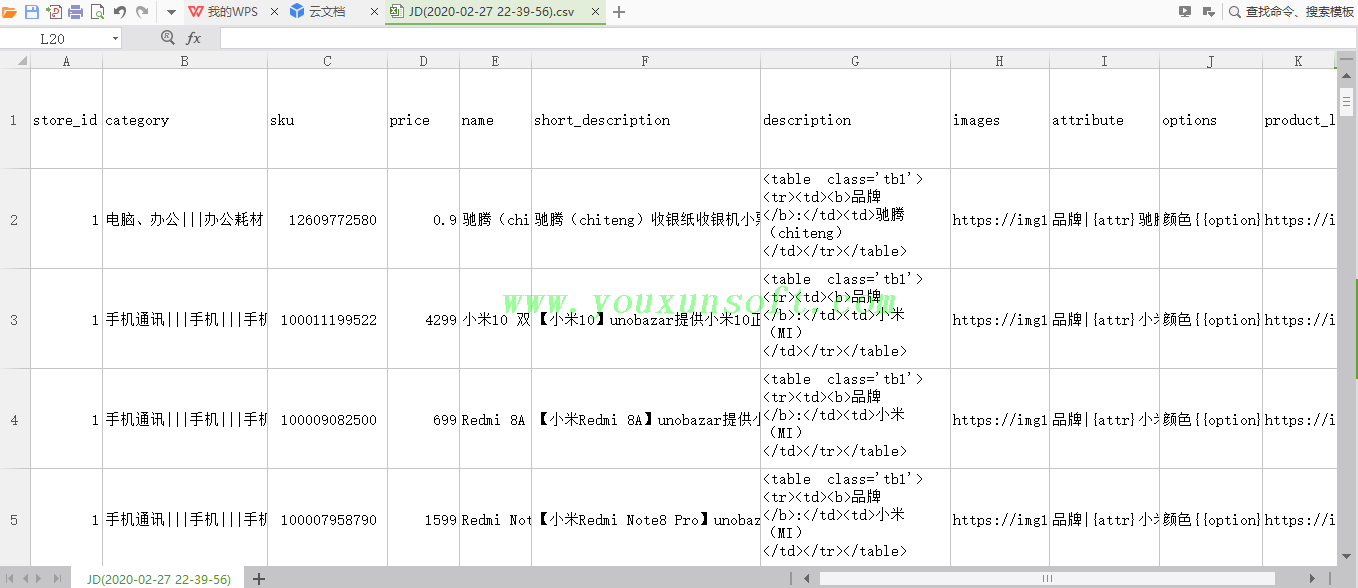Click the Save disk icon
The height and width of the screenshot is (588, 1358).
(x=31, y=12)
